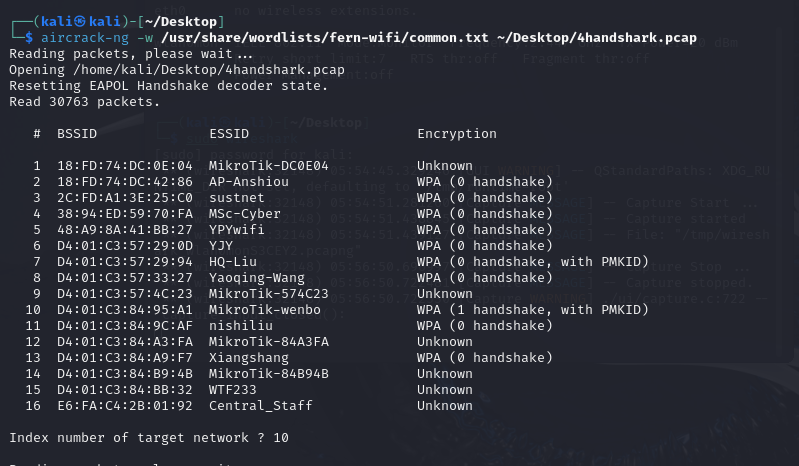This screenshot has width=799, height=466.
Task: Click the ESSID column header
Action: [x=229, y=134]
